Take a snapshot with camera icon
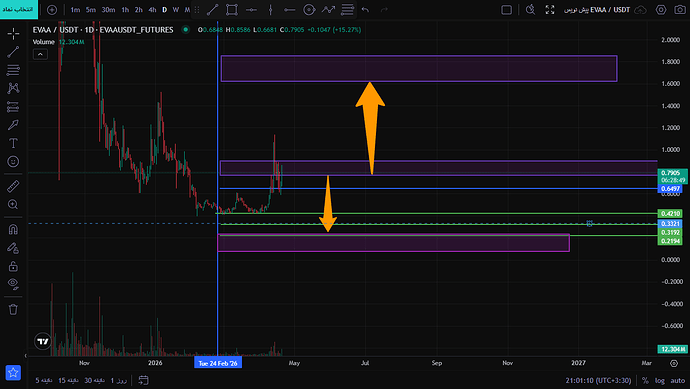This screenshot has height=389, width=690. click(x=680, y=10)
